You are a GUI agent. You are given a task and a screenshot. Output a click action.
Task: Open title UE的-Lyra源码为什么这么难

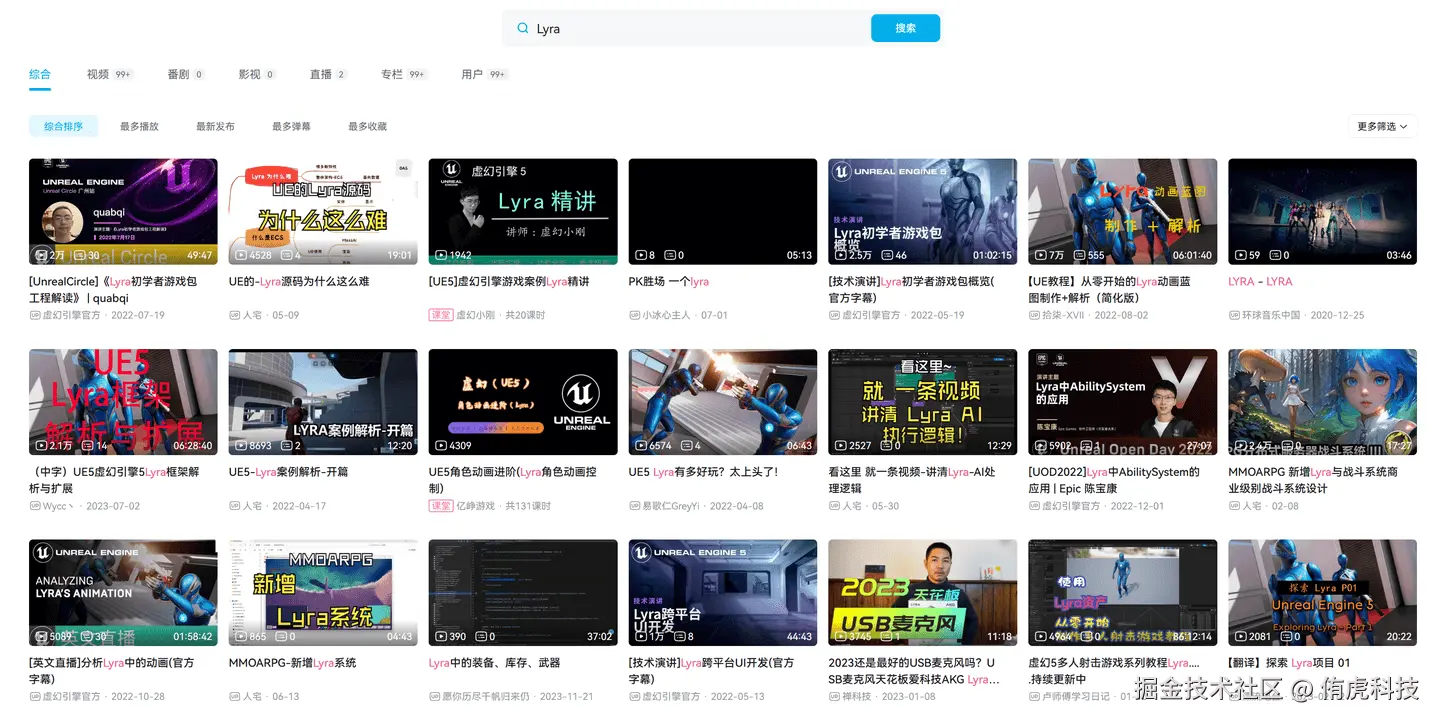coord(299,282)
